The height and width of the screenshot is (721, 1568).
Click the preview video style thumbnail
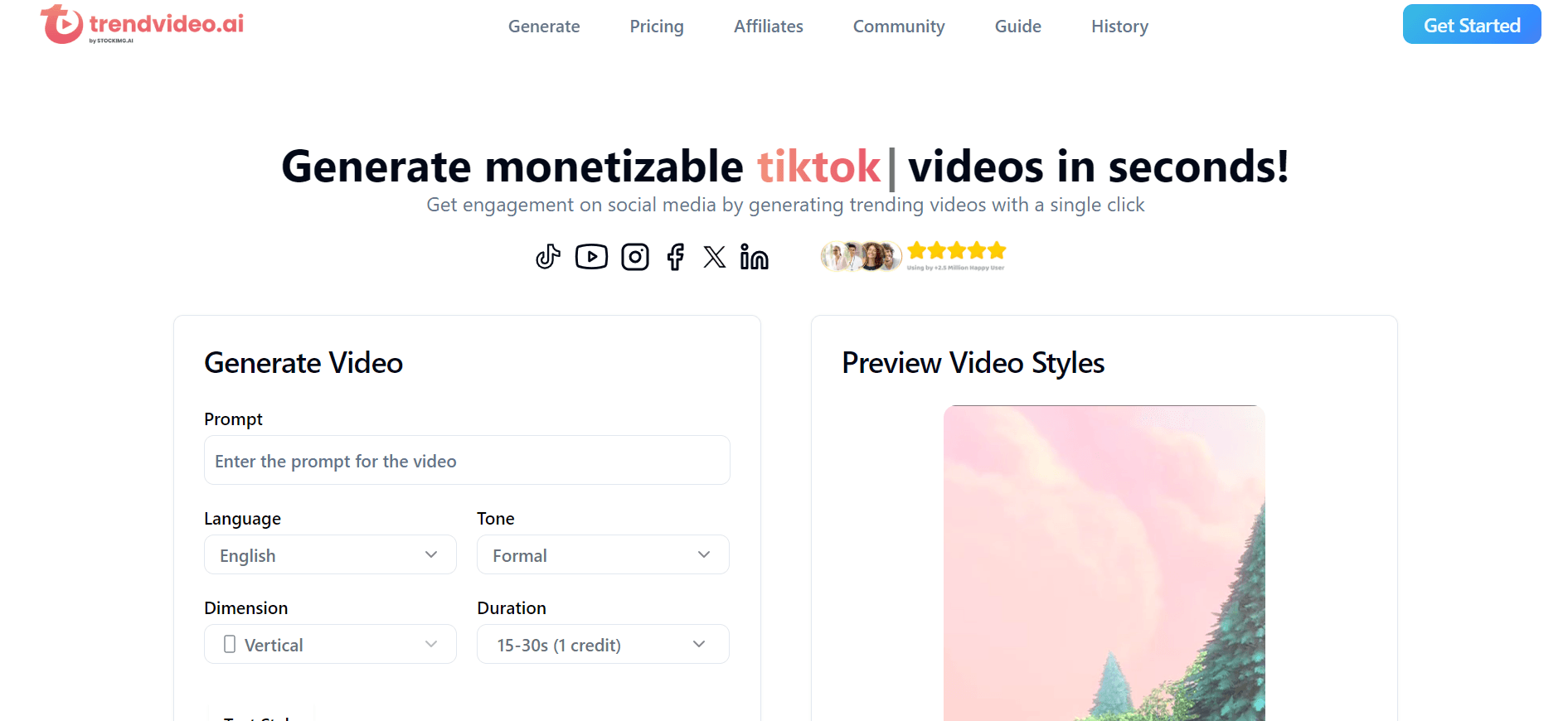(x=1104, y=564)
